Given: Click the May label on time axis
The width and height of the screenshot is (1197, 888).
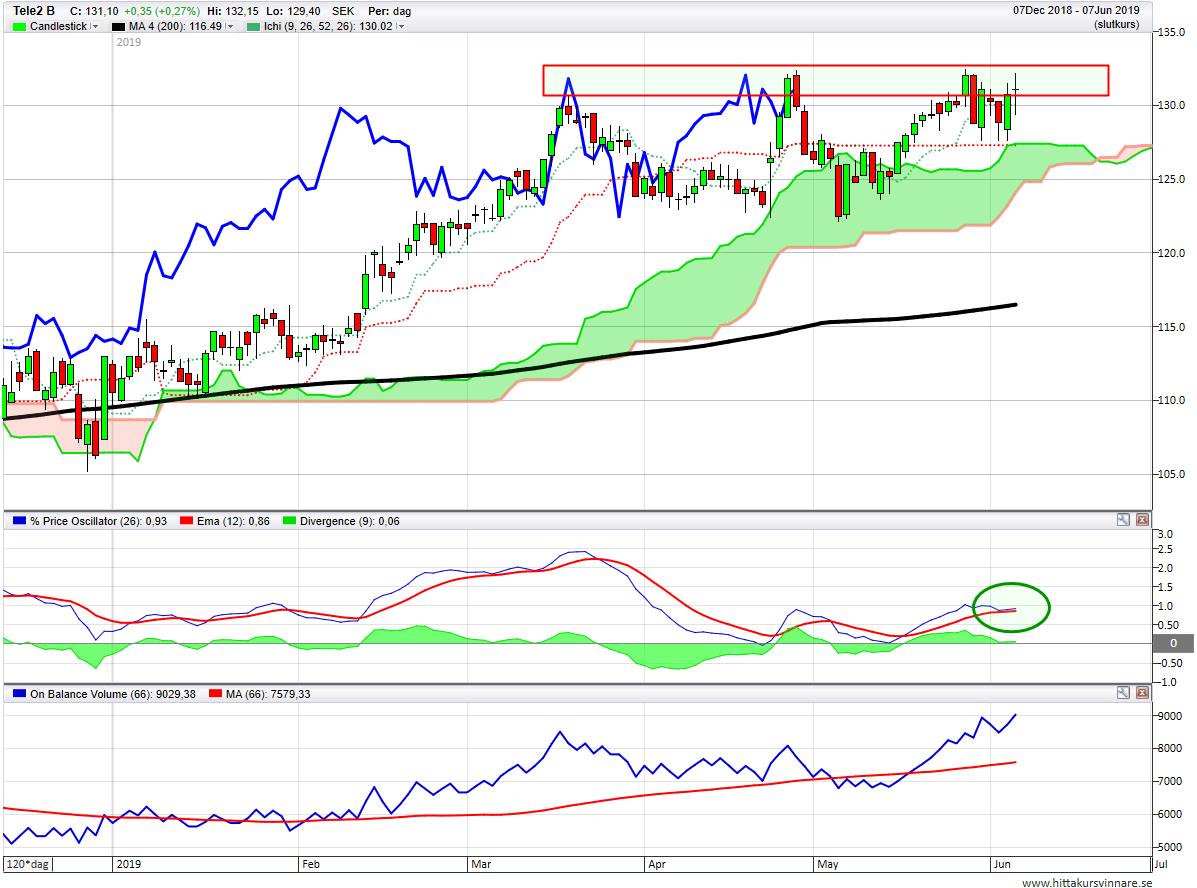Looking at the screenshot, I should click(828, 864).
